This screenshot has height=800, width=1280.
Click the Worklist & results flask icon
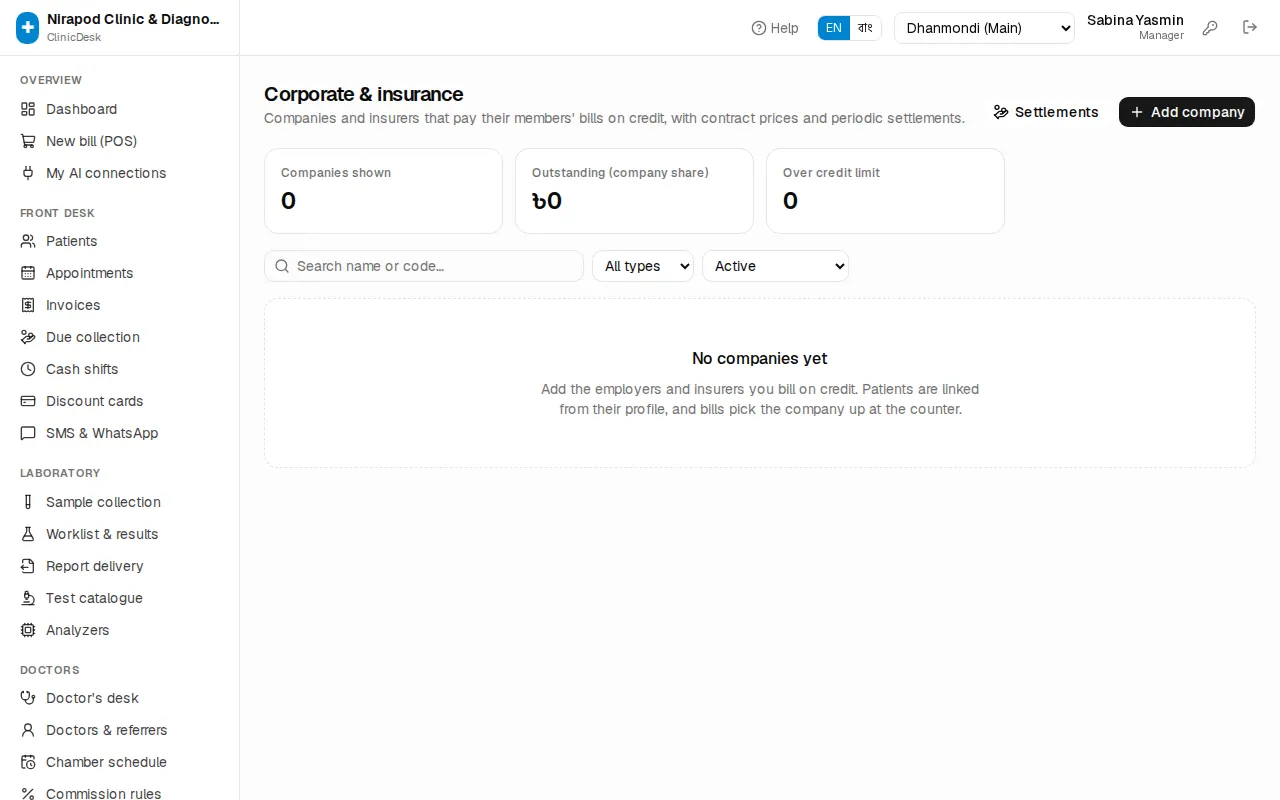click(x=28, y=534)
